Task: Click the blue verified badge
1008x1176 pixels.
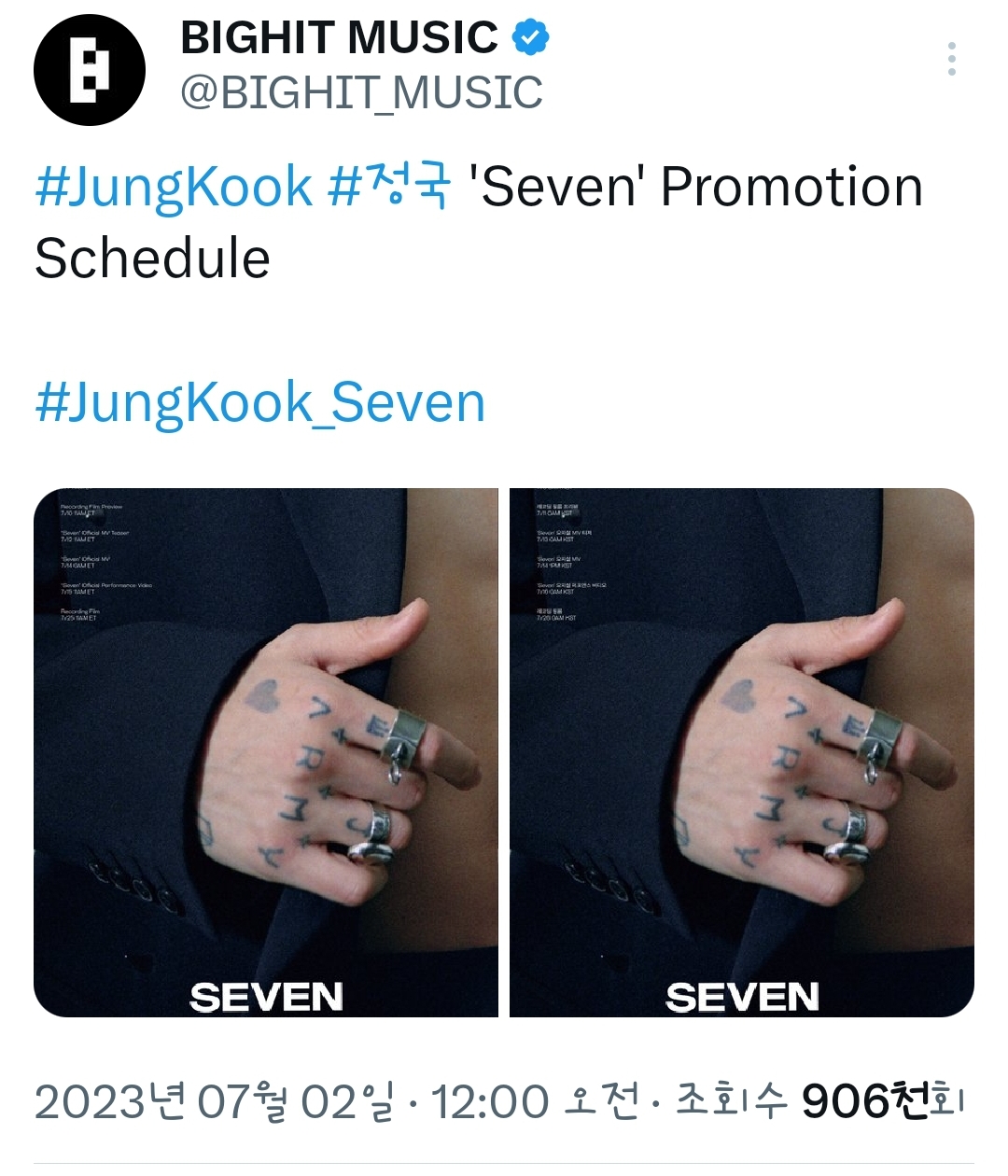Action: tap(531, 38)
